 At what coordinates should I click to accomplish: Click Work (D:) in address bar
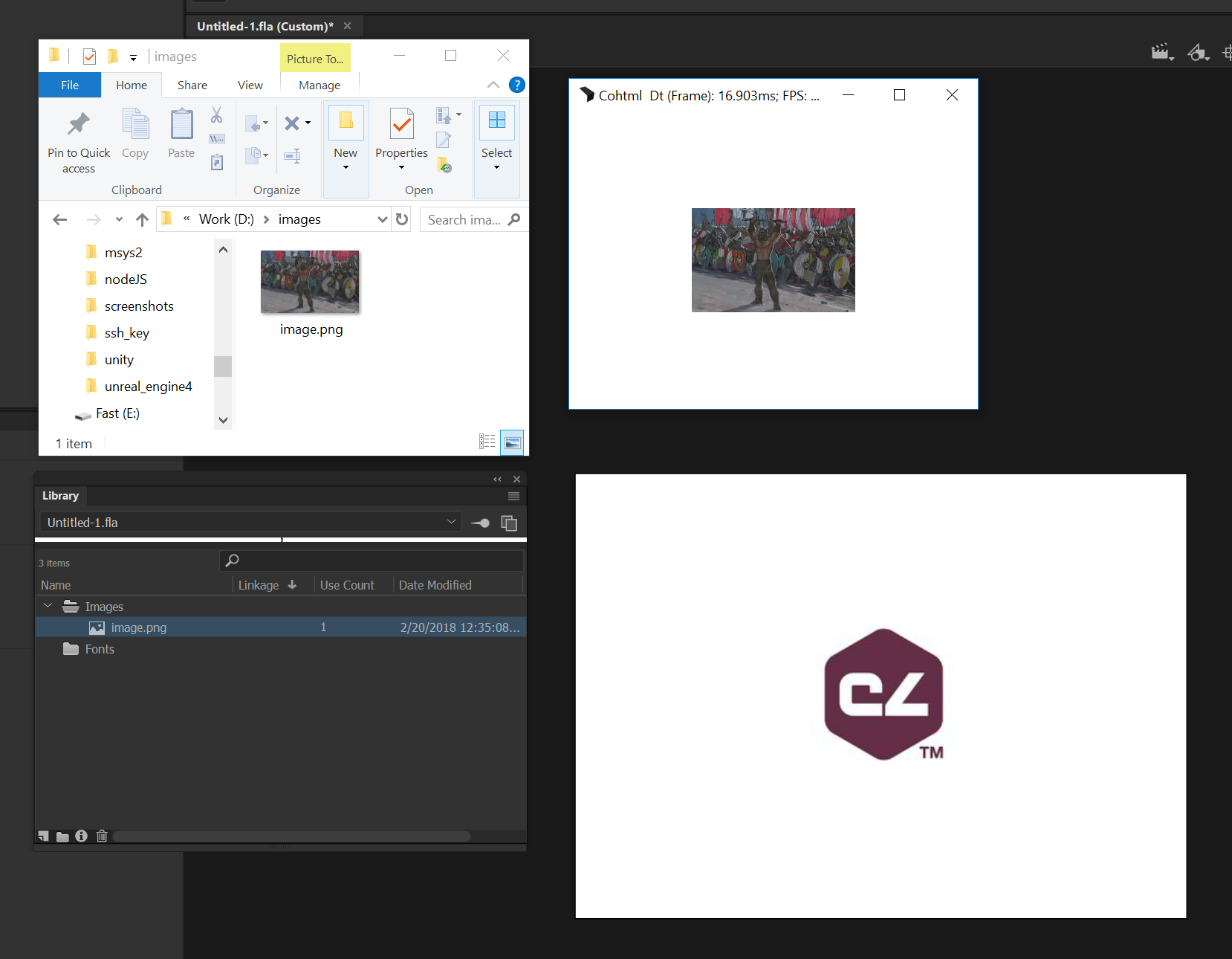tap(227, 219)
